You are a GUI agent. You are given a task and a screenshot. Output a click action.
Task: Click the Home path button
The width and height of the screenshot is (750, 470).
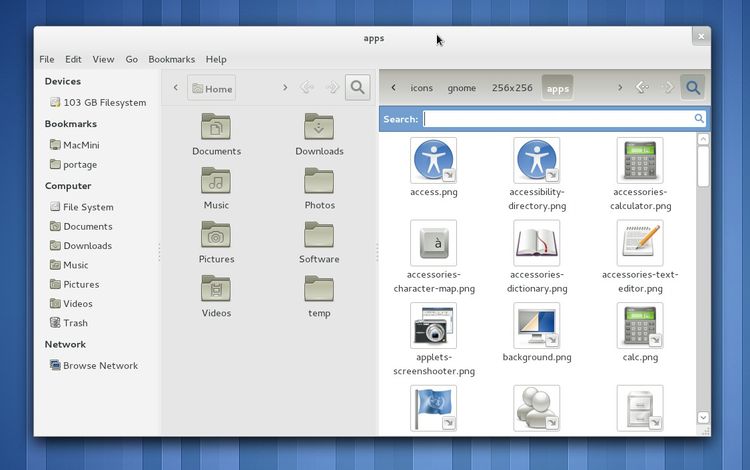pos(211,88)
